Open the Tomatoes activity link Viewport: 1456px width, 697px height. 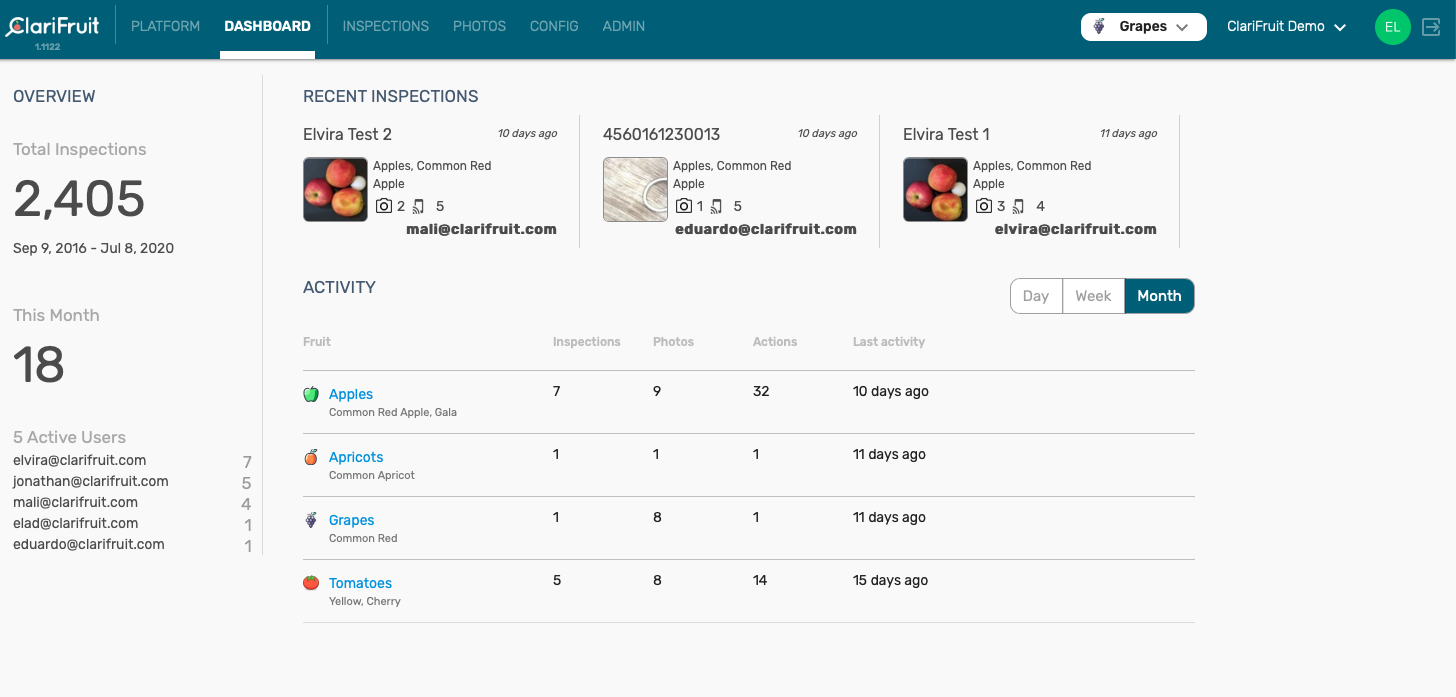click(x=360, y=583)
